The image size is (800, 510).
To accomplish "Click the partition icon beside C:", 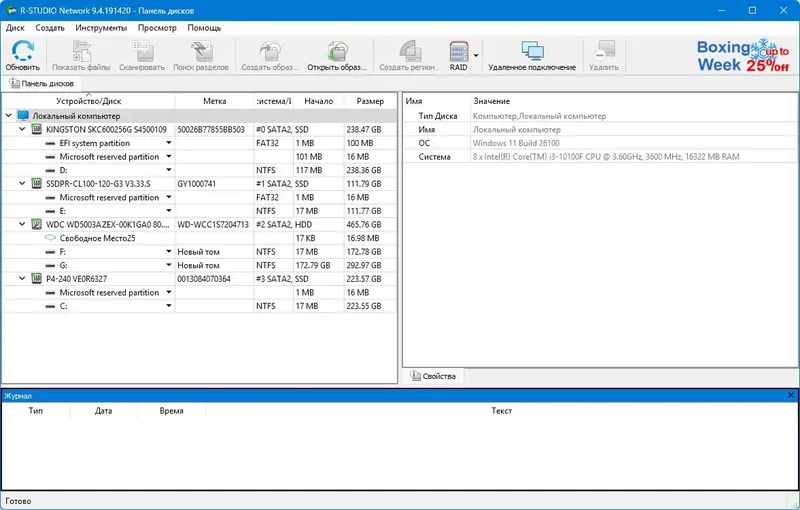I will 51,307.
